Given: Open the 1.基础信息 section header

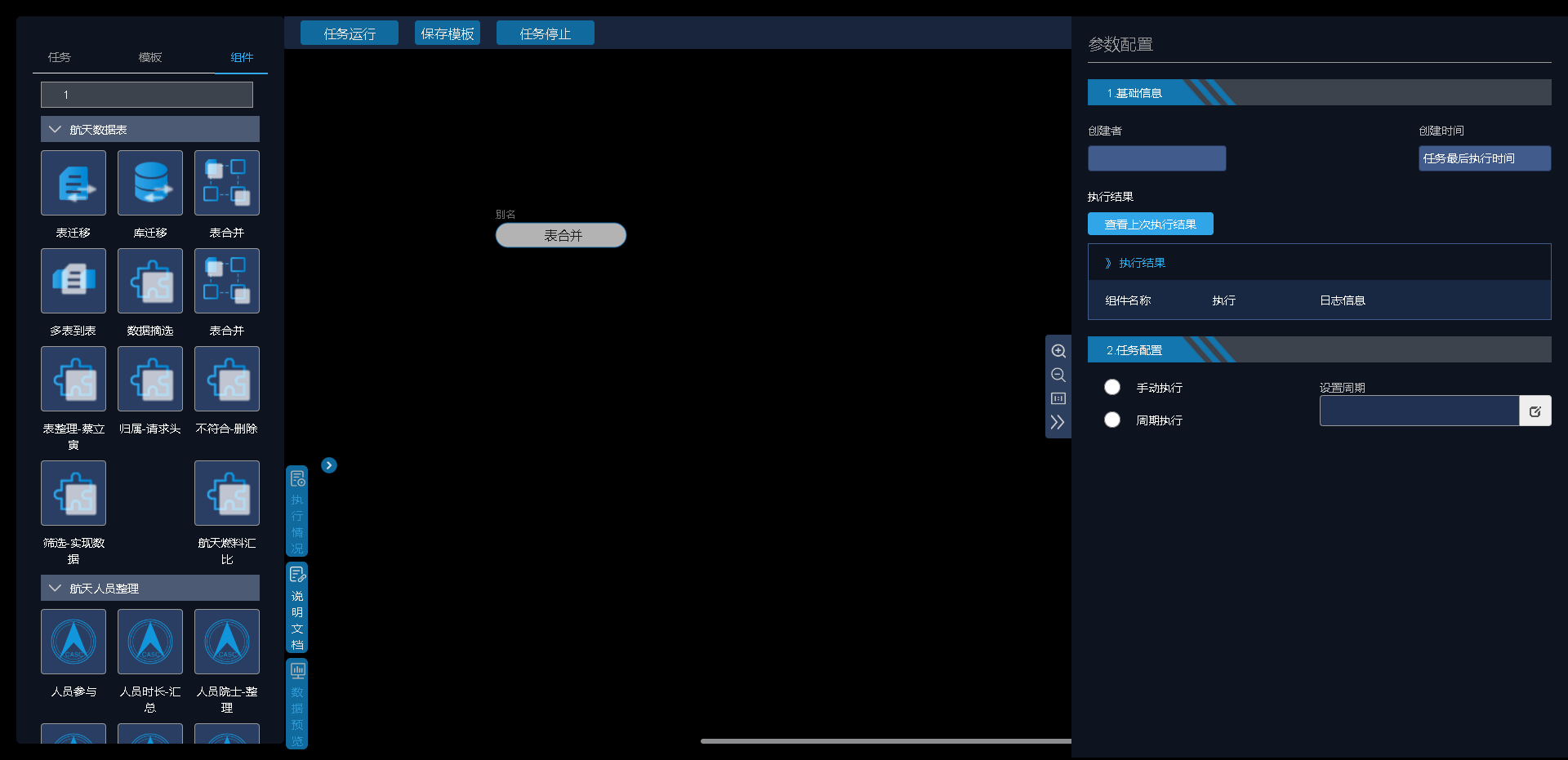Looking at the screenshot, I should [x=1320, y=92].
